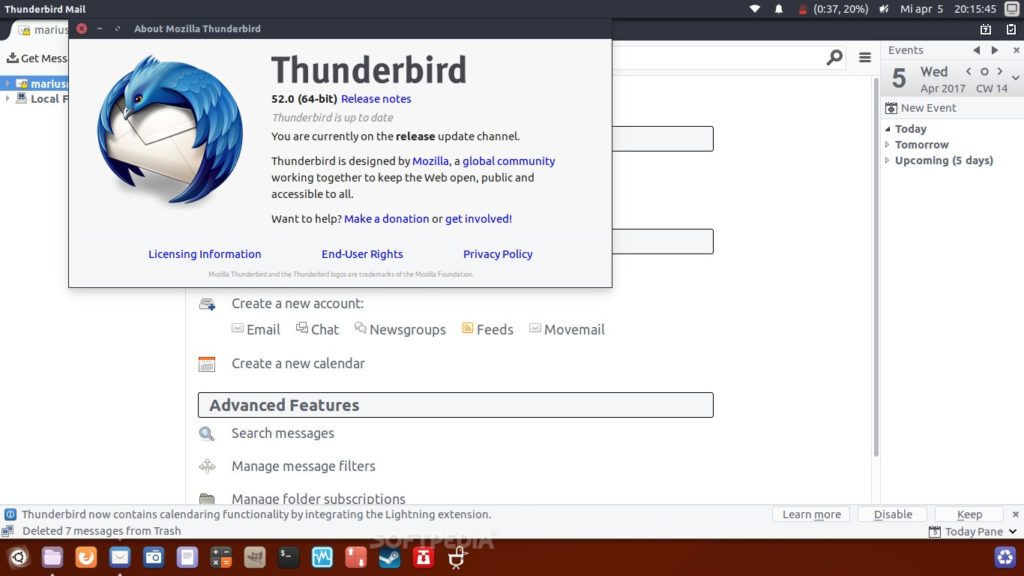Open the Ubuntu dash launcher icon

(x=18, y=557)
